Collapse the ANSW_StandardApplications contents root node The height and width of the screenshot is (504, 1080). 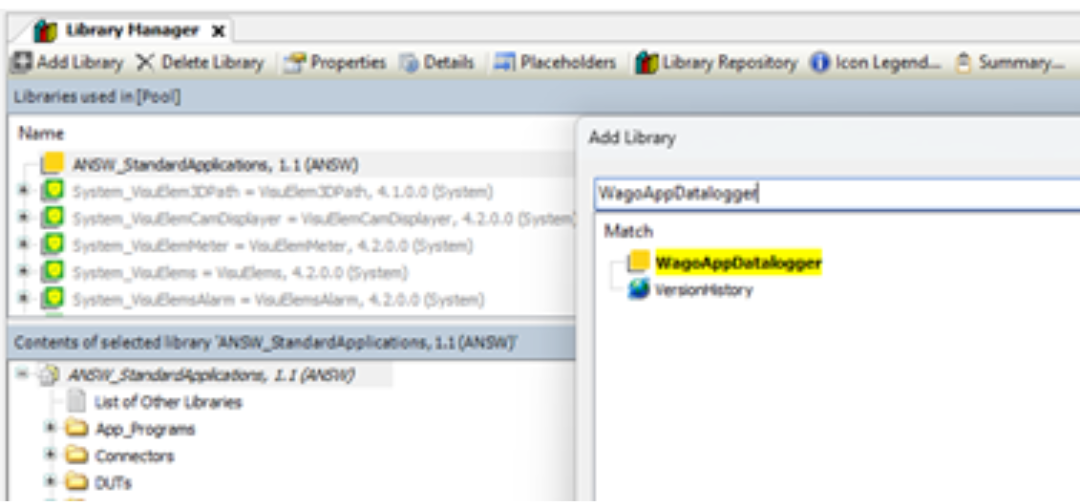coord(23,375)
